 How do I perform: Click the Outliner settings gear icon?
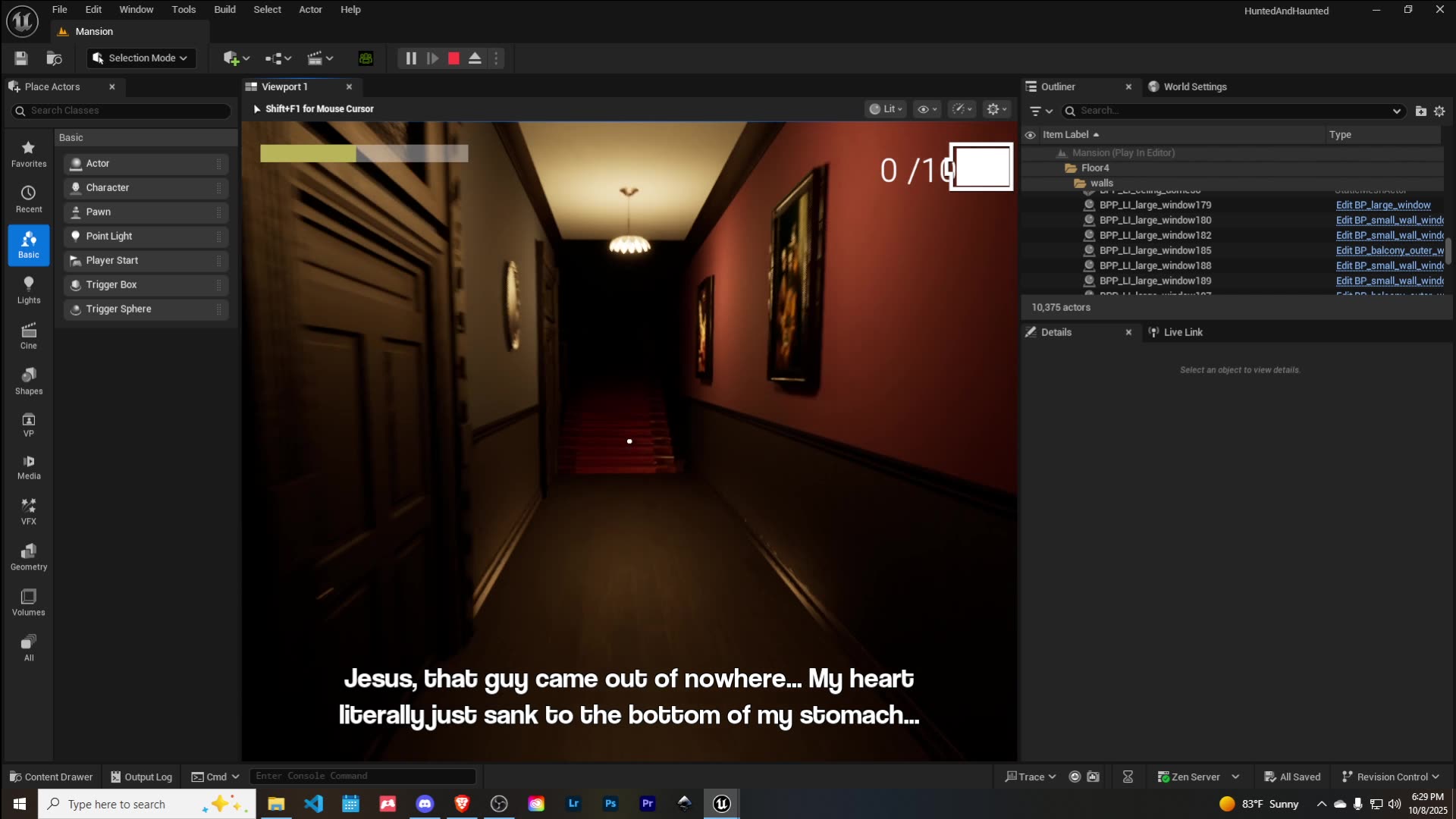1439,111
